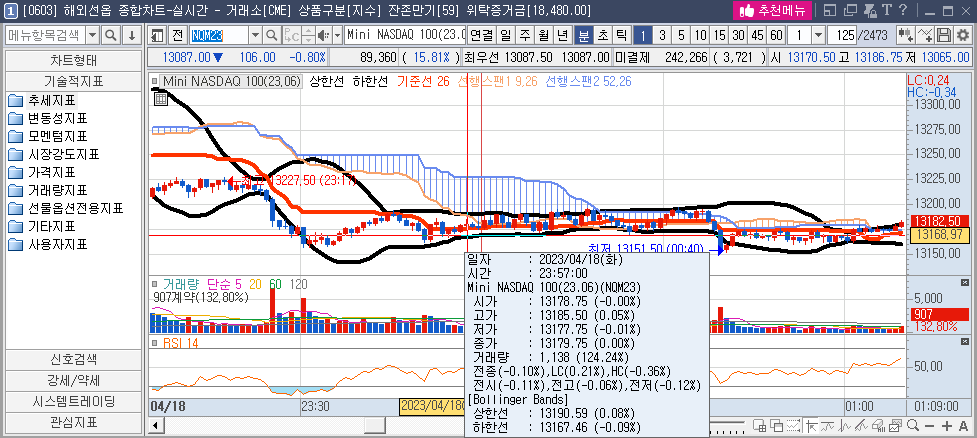Click the bar count field showing 125
The width and height of the screenshot is (977, 438).
pyautogui.click(x=842, y=35)
